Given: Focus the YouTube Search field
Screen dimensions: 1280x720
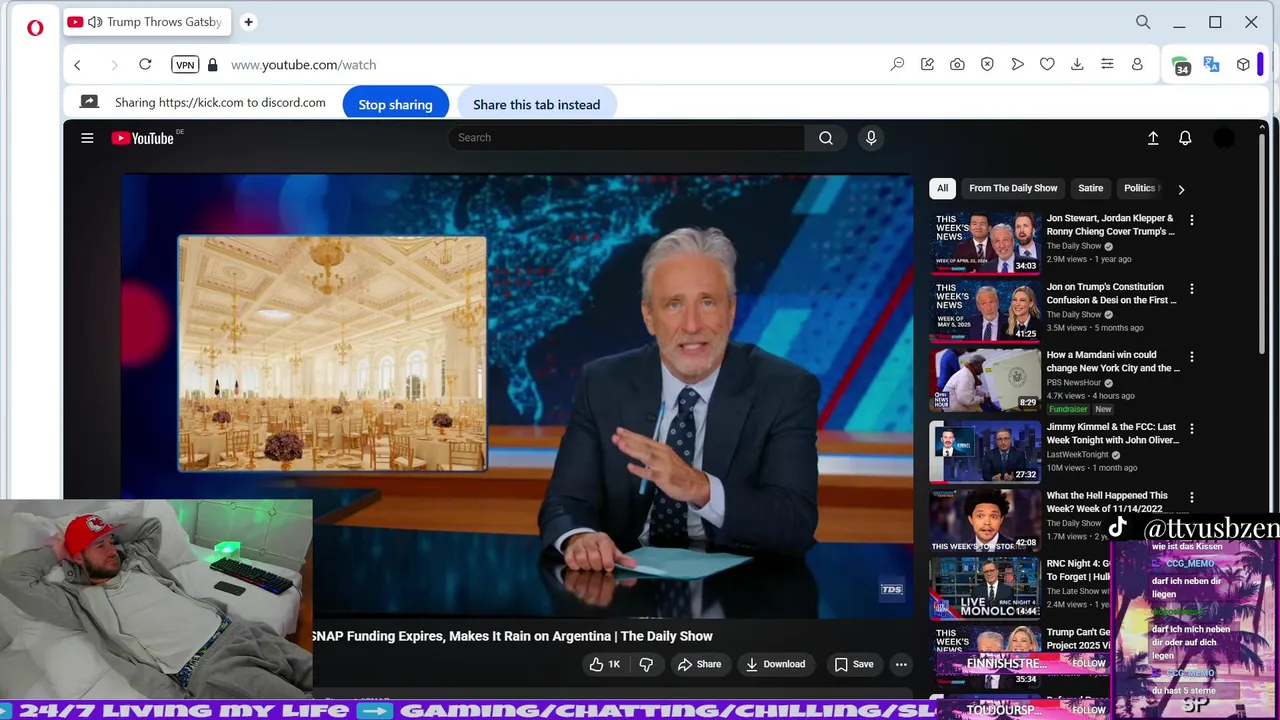Looking at the screenshot, I should pos(626,138).
